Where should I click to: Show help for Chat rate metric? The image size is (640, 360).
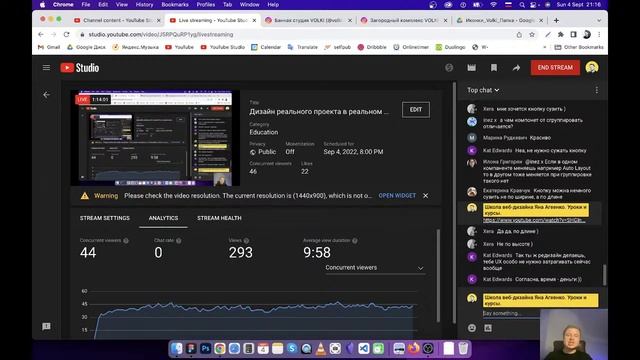[178, 241]
